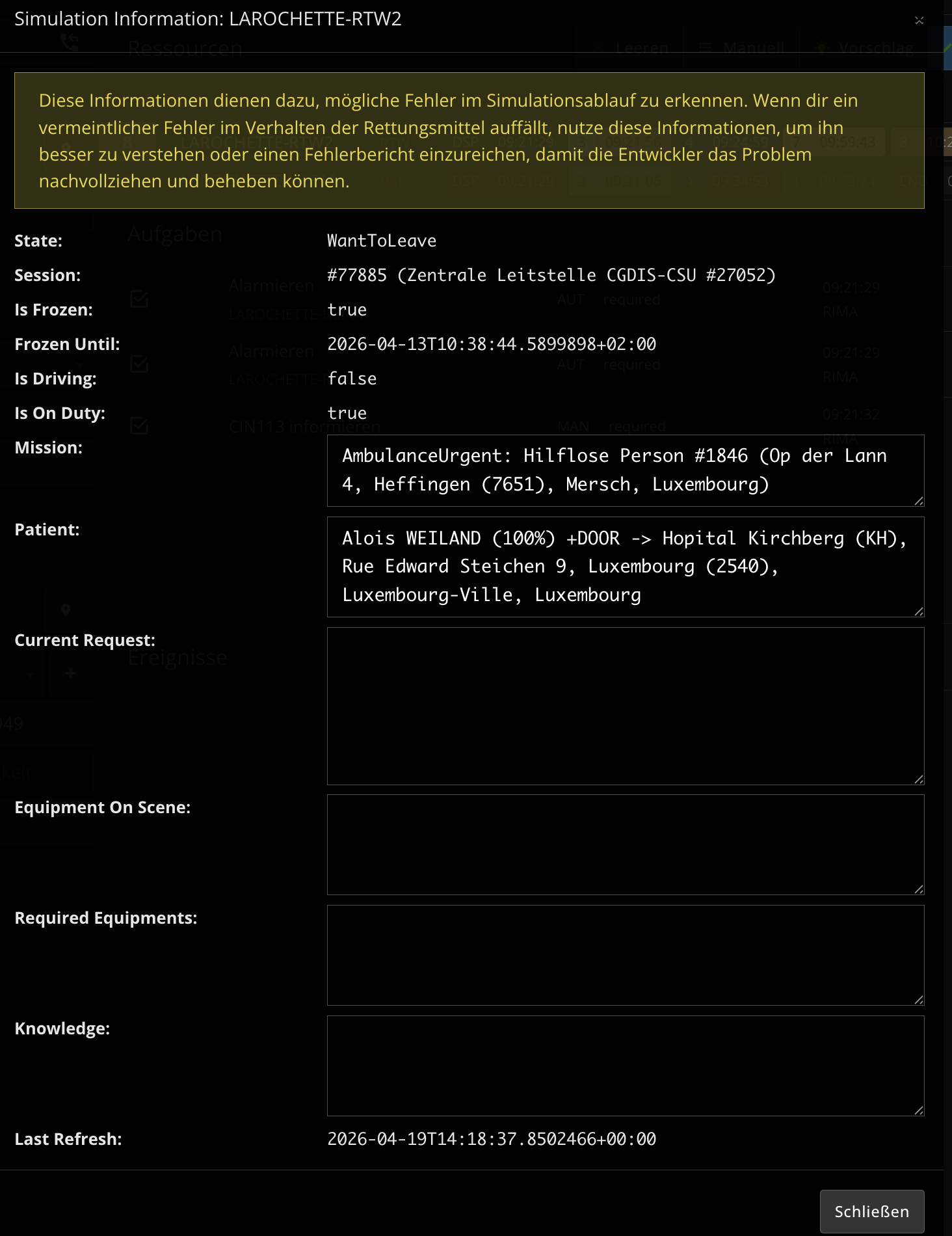
Task: Click inside the Mission text area
Action: 624,470
